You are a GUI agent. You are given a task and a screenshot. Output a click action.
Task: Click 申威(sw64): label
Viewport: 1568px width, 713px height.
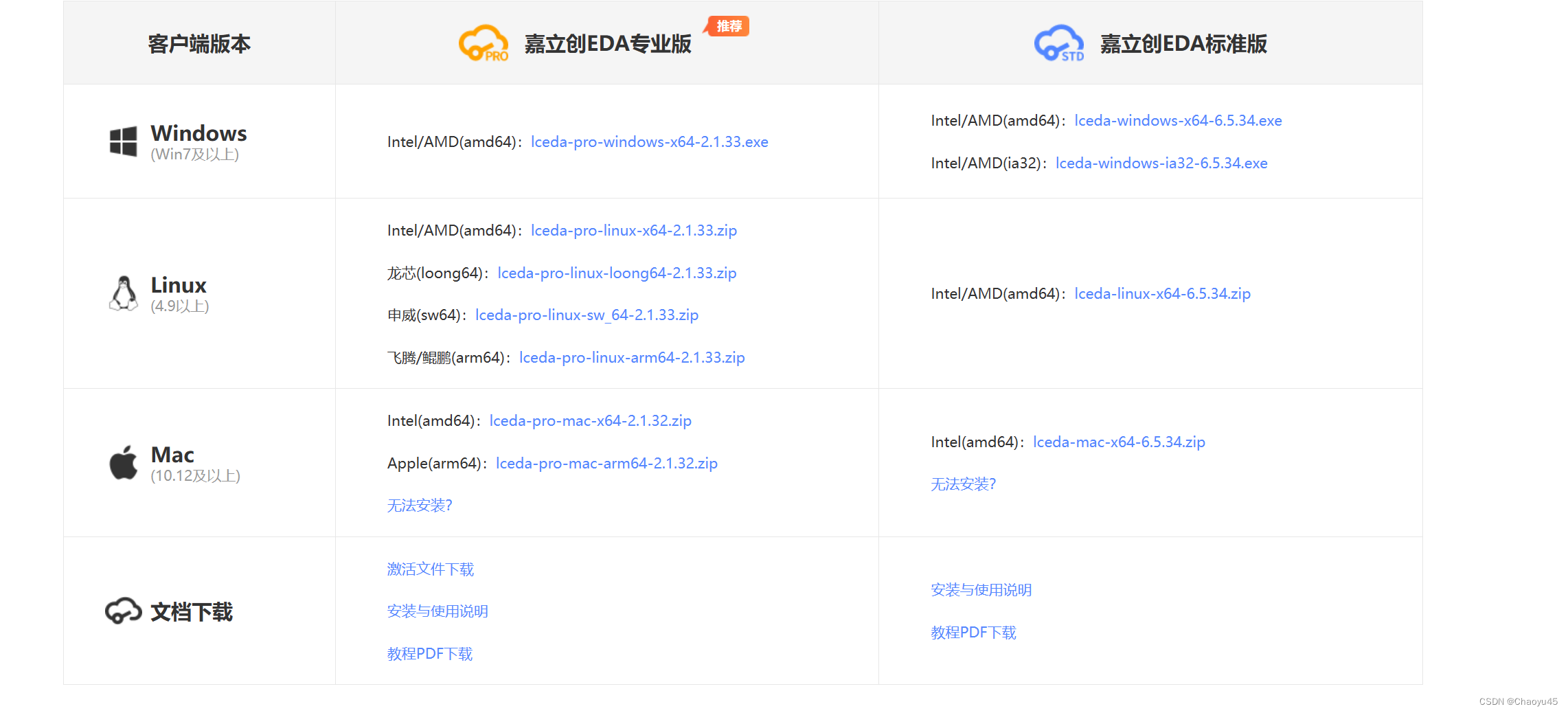[427, 315]
